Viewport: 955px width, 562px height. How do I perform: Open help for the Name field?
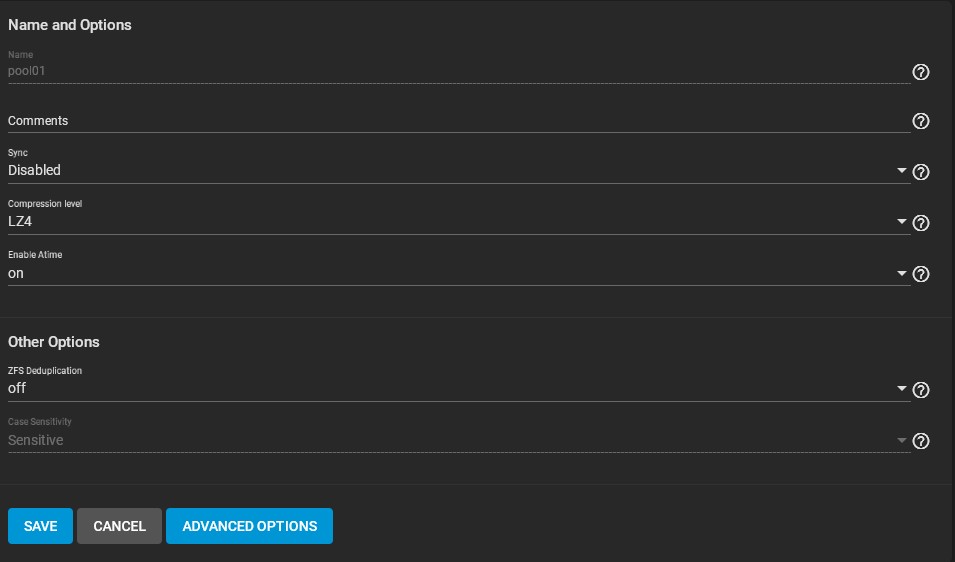point(920,72)
